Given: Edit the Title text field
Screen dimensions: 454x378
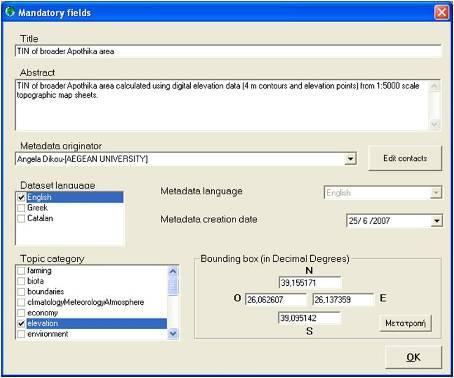Looking at the screenshot, I should [228, 51].
